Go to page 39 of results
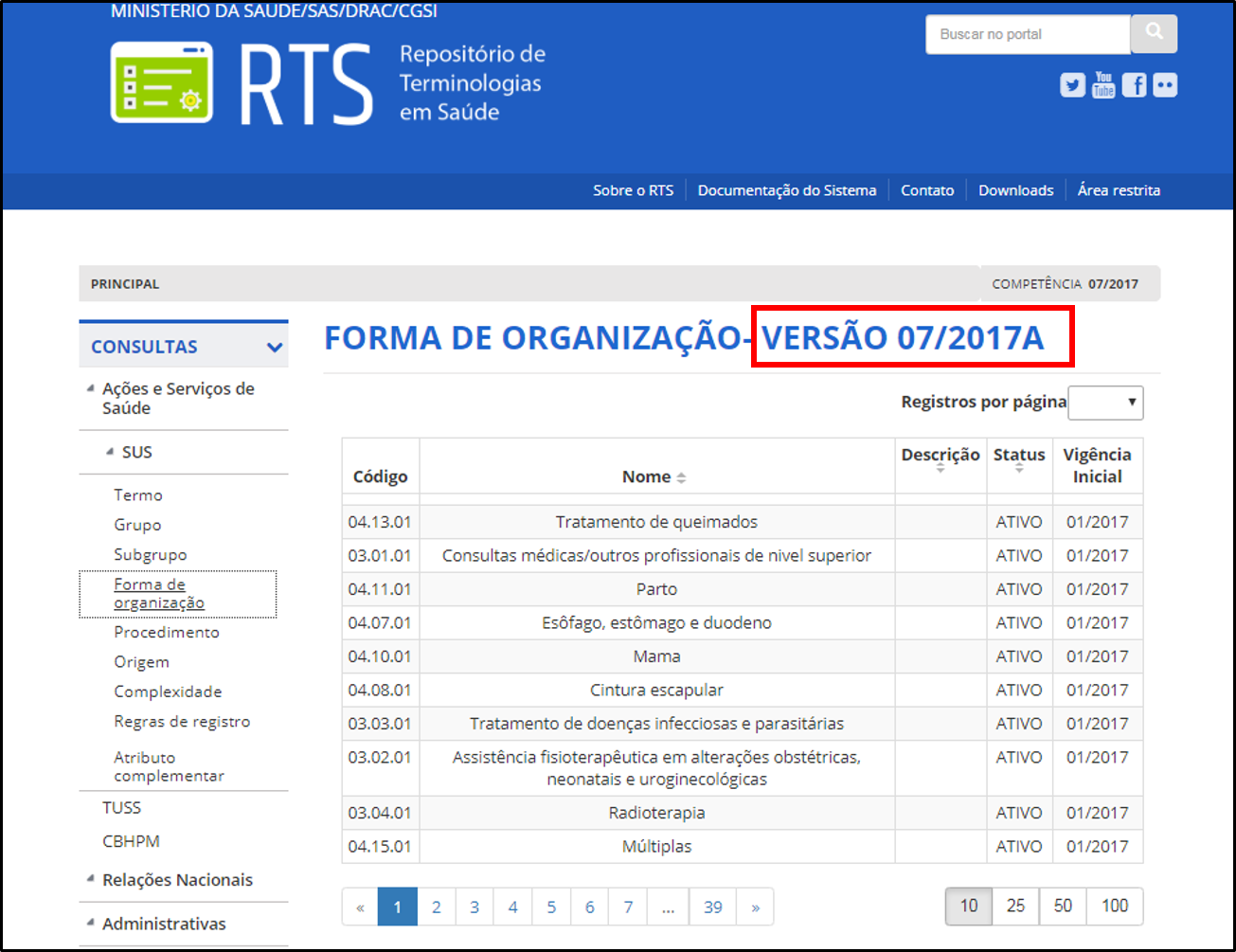The image size is (1236, 952). (713, 907)
